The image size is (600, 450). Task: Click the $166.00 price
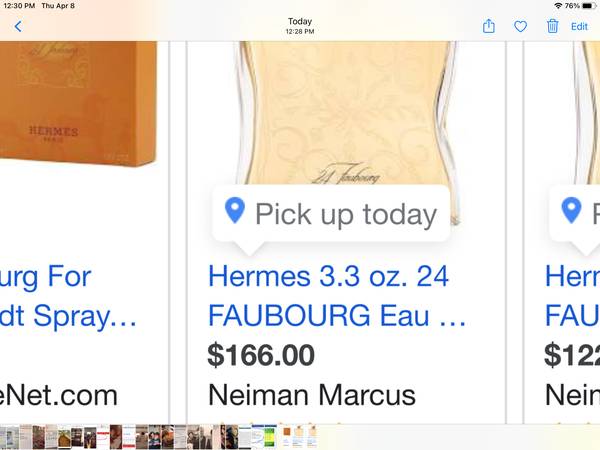point(261,355)
